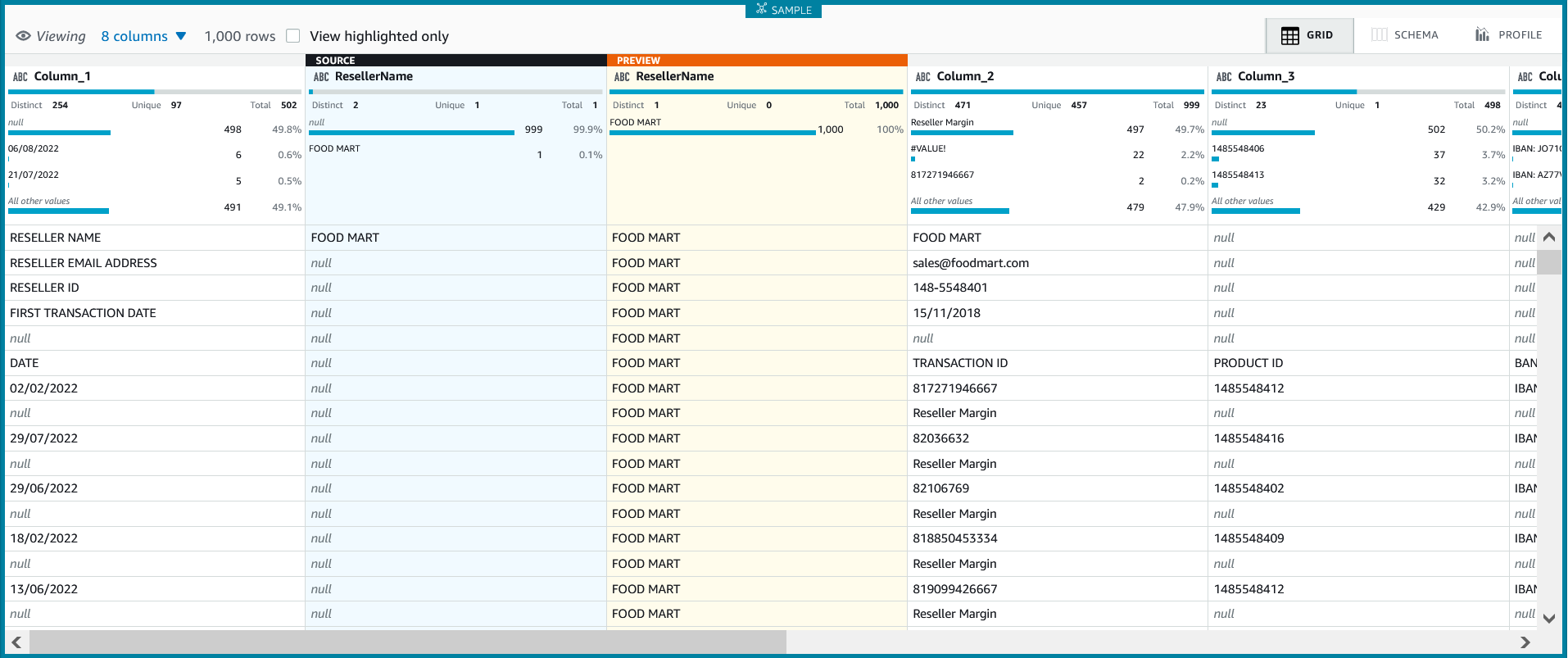Viewport: 1568px width, 658px height.
Task: Select the 29/06/2022 cell
Action: point(155,488)
